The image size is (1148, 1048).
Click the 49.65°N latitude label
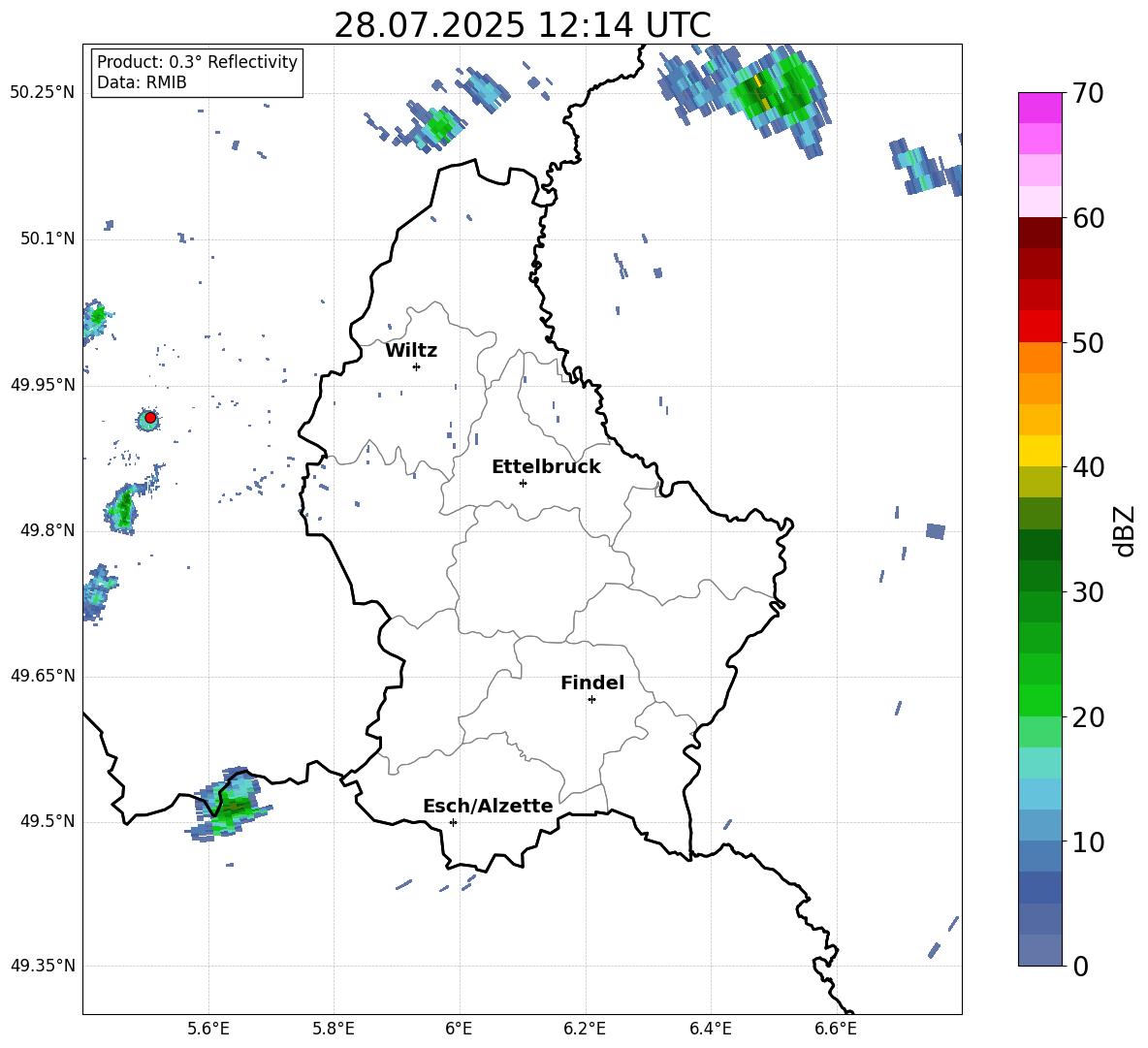coord(43,676)
